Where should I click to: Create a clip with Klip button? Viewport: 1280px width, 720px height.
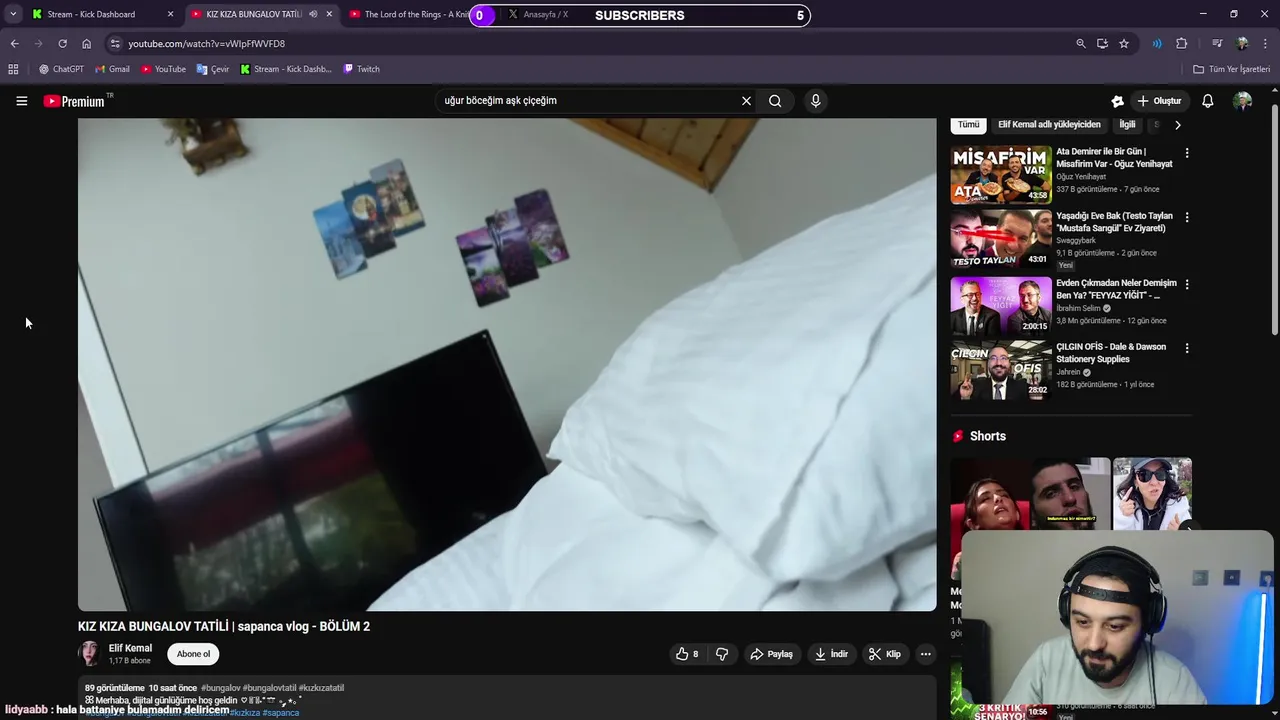885,654
